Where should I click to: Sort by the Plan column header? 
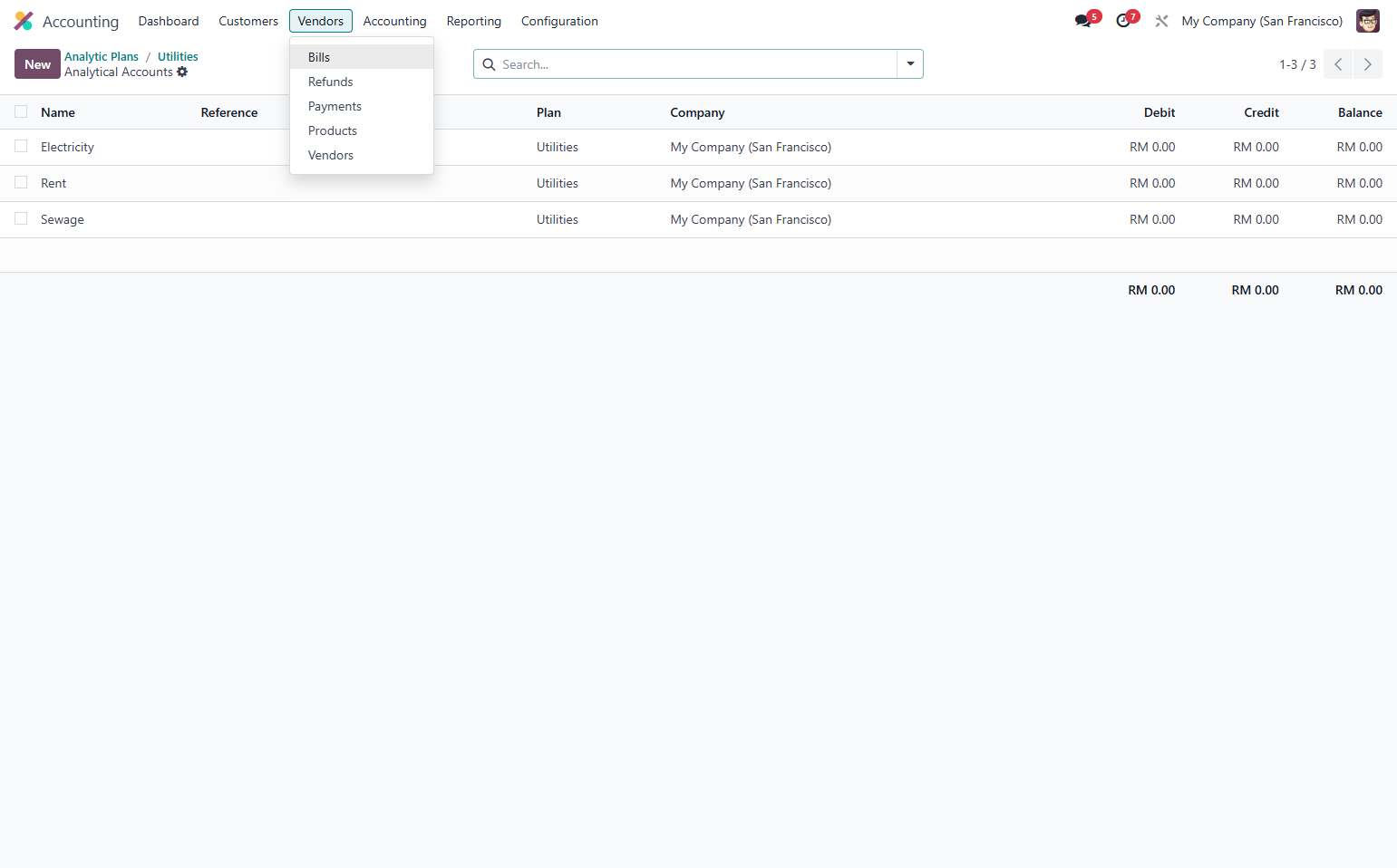(x=548, y=112)
